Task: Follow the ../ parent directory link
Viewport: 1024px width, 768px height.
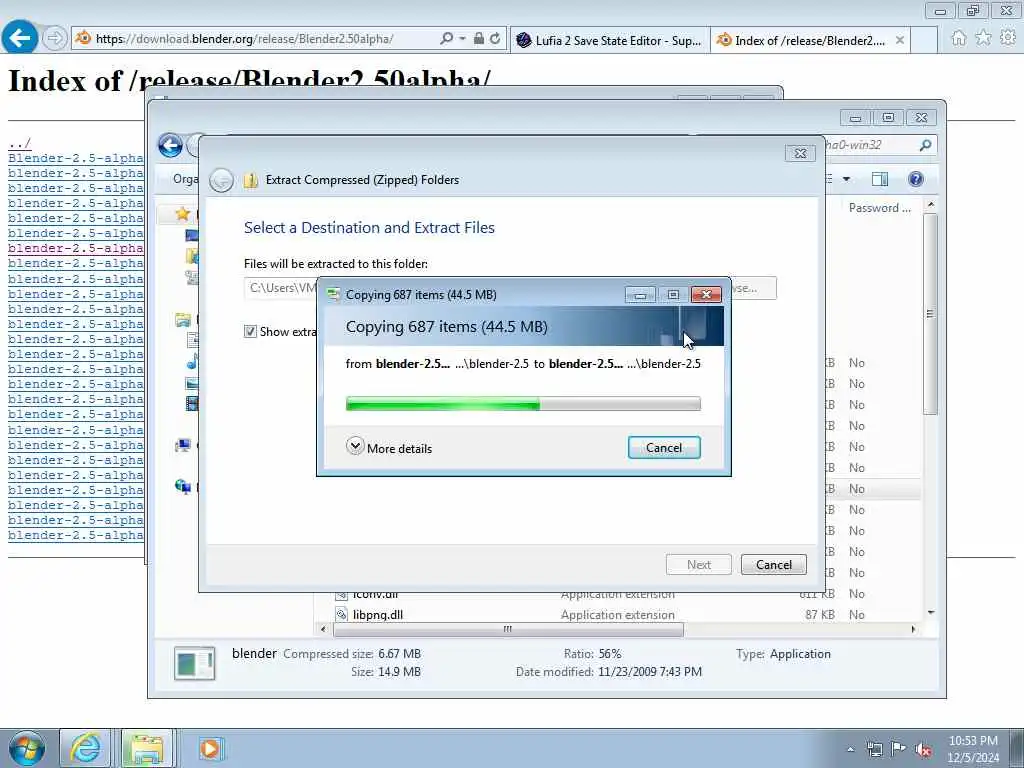Action: click(20, 143)
